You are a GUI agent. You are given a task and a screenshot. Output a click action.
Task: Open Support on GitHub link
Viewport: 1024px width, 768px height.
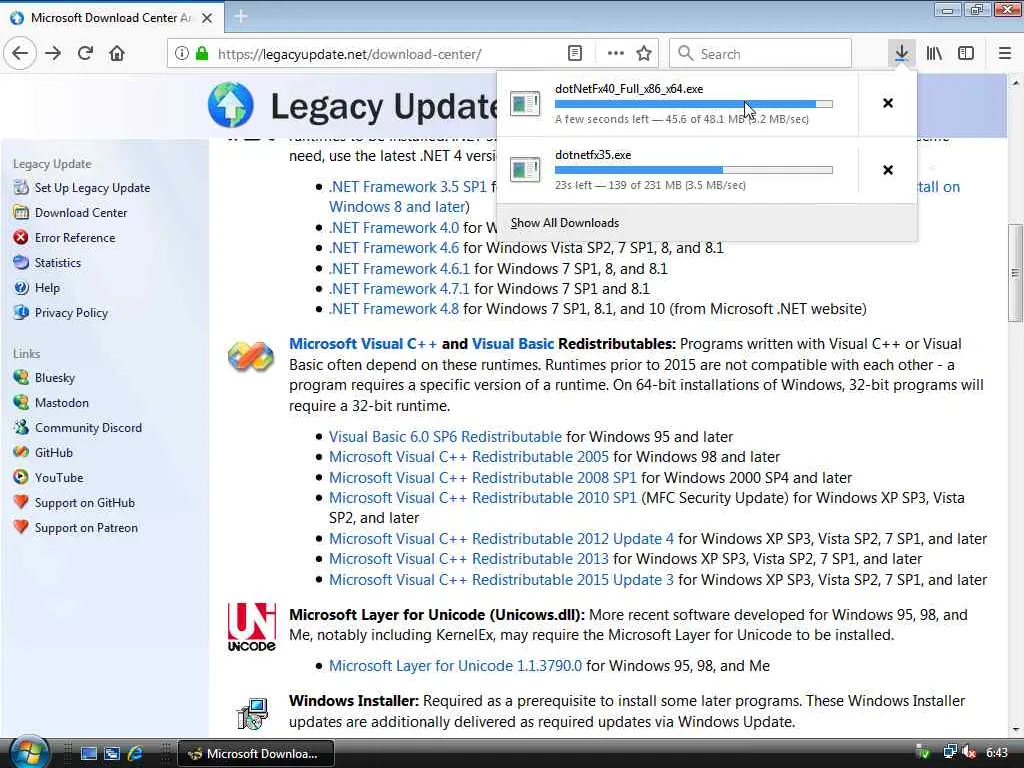(84, 503)
